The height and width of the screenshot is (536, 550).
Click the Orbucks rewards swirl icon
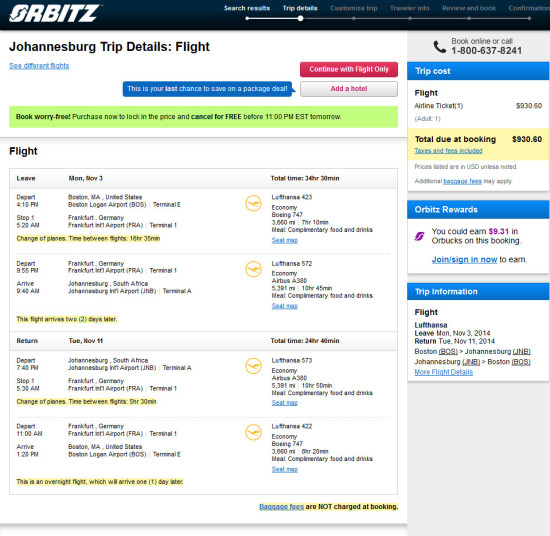click(420, 236)
